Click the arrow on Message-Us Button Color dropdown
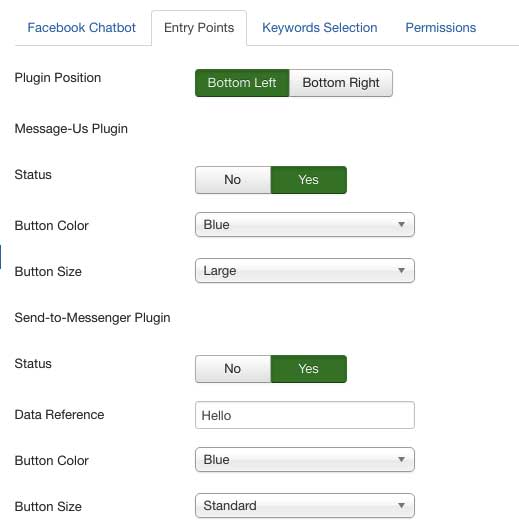Viewport: 519px width, 530px height. [401, 224]
